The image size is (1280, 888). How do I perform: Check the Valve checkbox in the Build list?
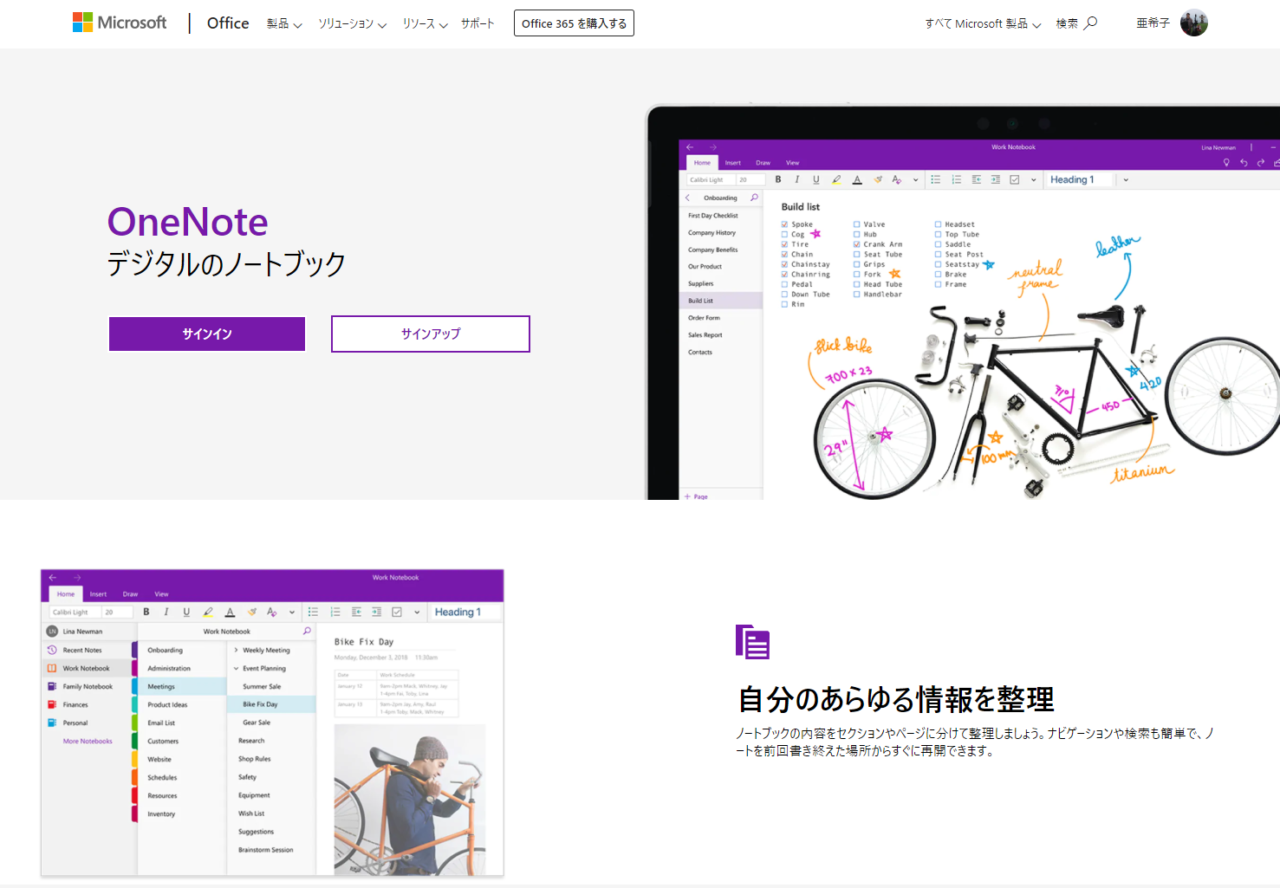(x=857, y=225)
